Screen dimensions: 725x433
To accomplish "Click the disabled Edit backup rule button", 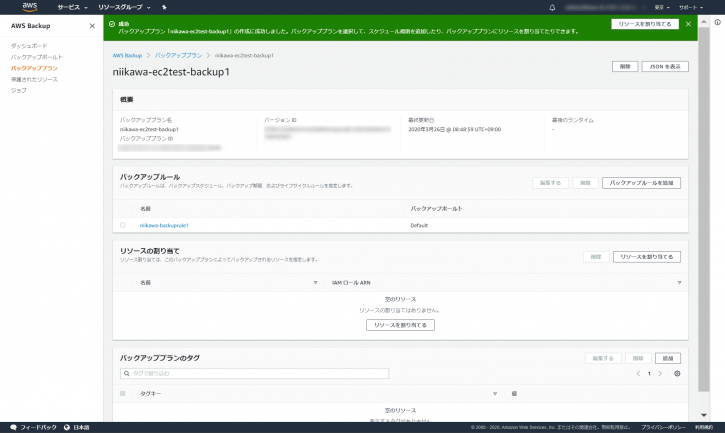I will (550, 183).
